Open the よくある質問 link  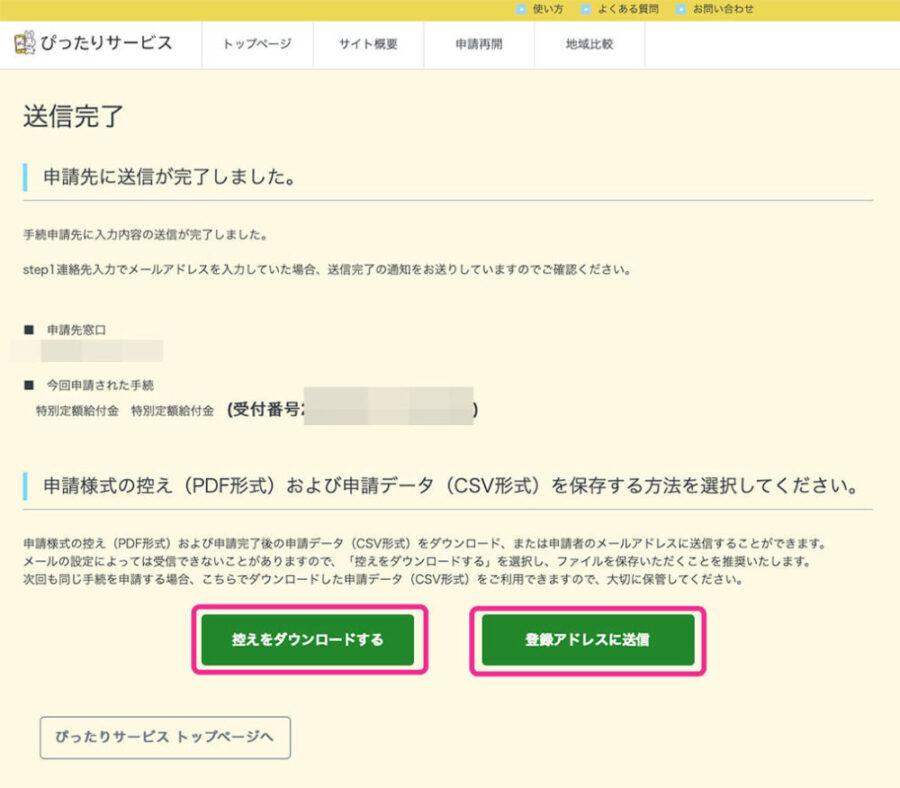point(628,9)
